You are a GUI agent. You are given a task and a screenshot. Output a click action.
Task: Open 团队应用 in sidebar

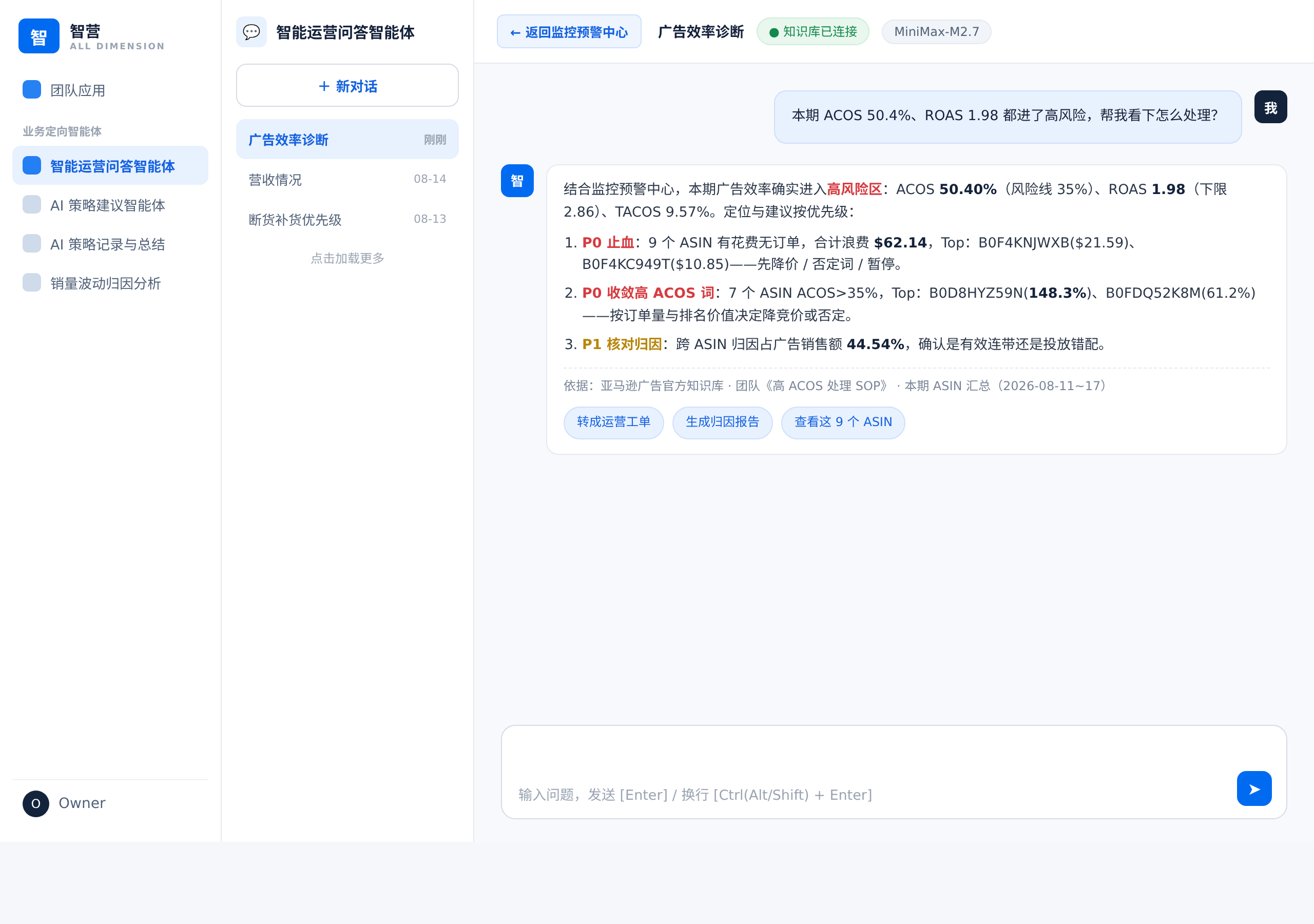click(110, 90)
